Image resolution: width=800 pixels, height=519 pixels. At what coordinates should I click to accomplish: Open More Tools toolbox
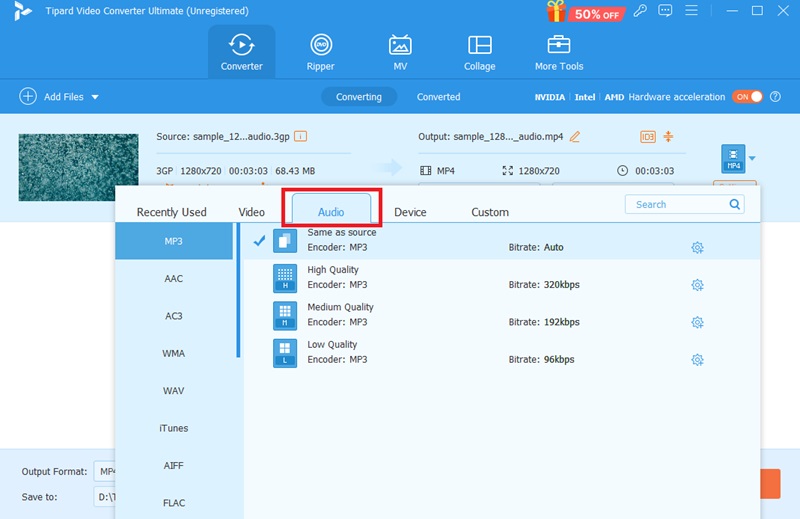(x=559, y=52)
